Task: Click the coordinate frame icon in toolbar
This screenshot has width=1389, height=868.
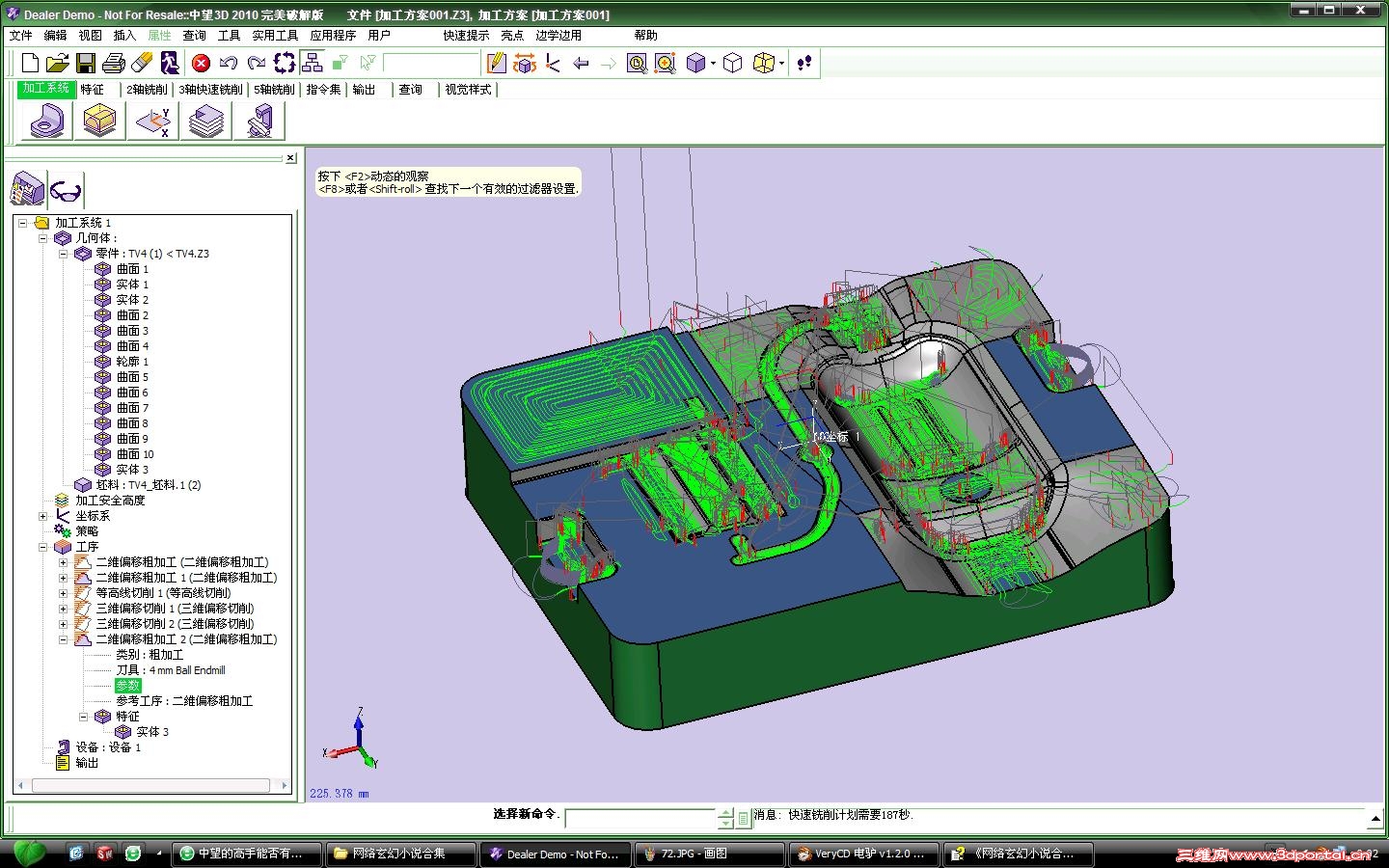Action: pyautogui.click(x=553, y=64)
